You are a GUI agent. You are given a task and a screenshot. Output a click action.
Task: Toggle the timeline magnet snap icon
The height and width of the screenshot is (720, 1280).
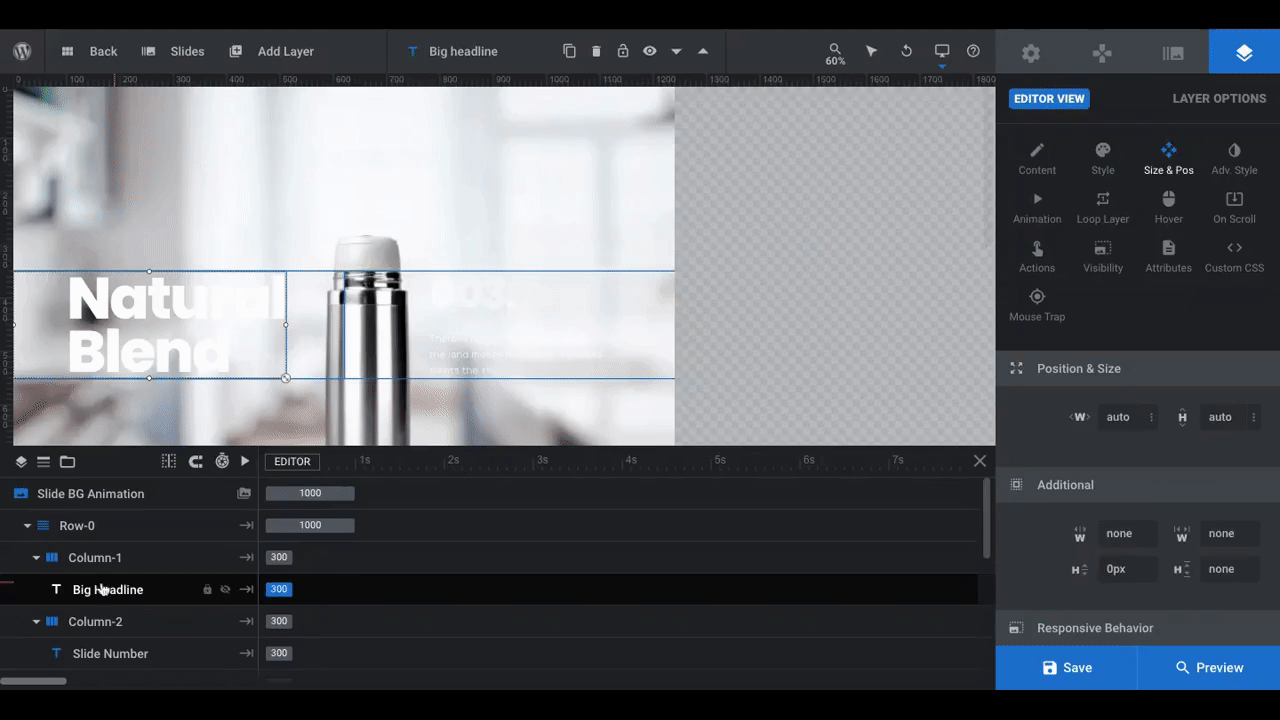coord(196,461)
